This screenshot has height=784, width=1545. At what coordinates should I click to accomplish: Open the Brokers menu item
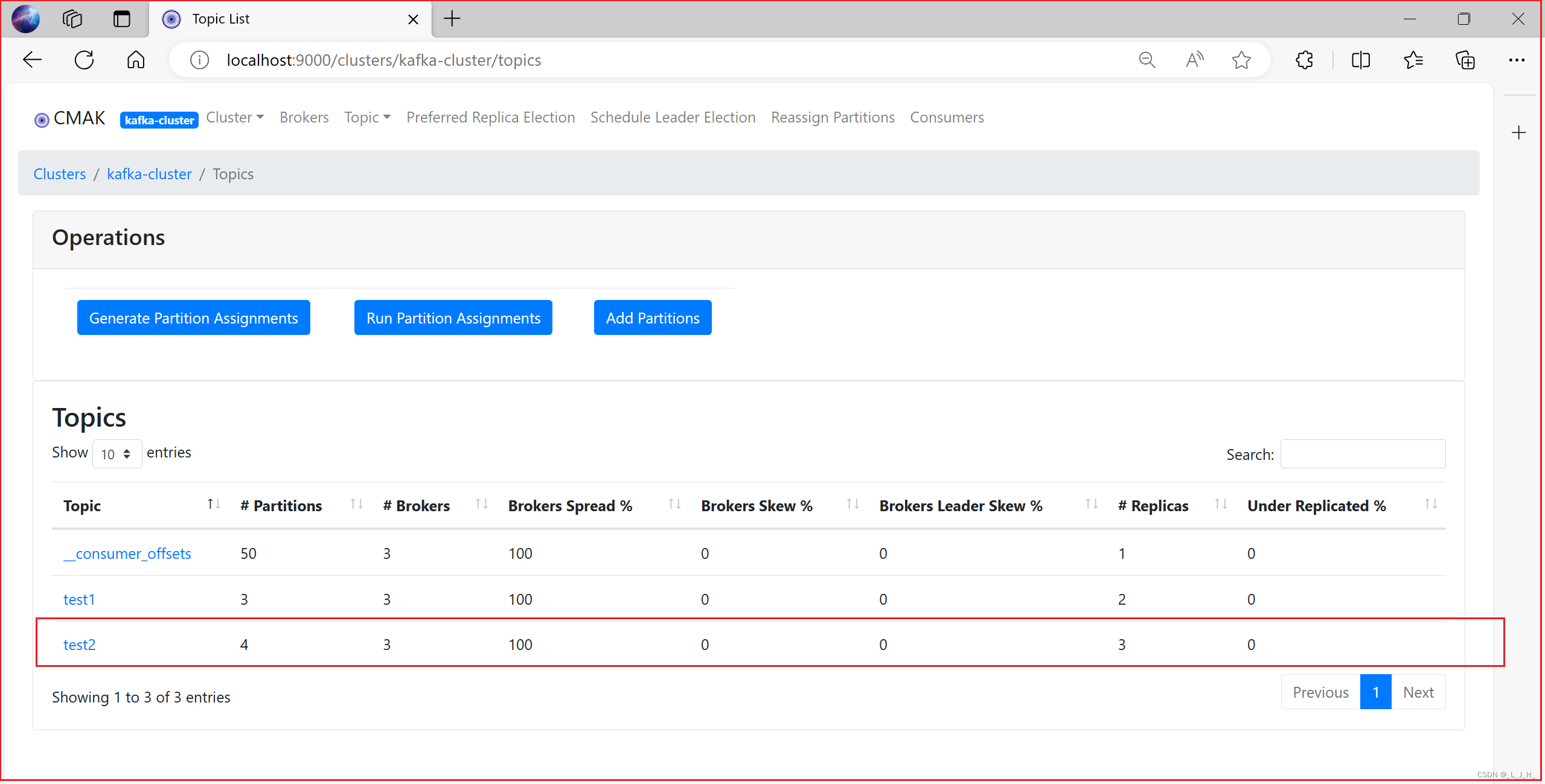[x=304, y=117]
